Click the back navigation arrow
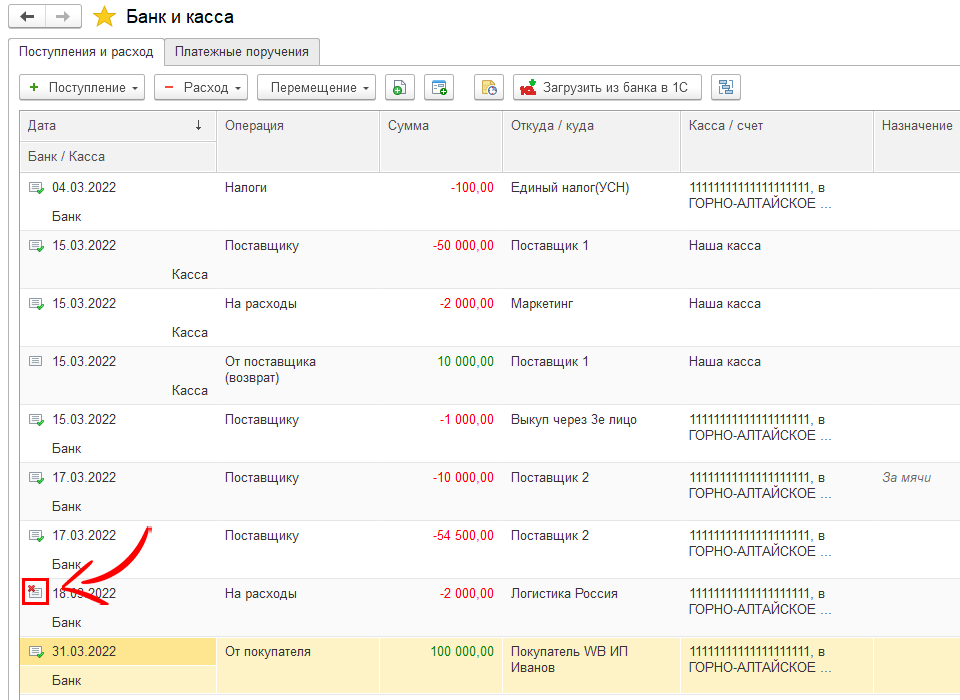This screenshot has width=960, height=700. [27, 17]
